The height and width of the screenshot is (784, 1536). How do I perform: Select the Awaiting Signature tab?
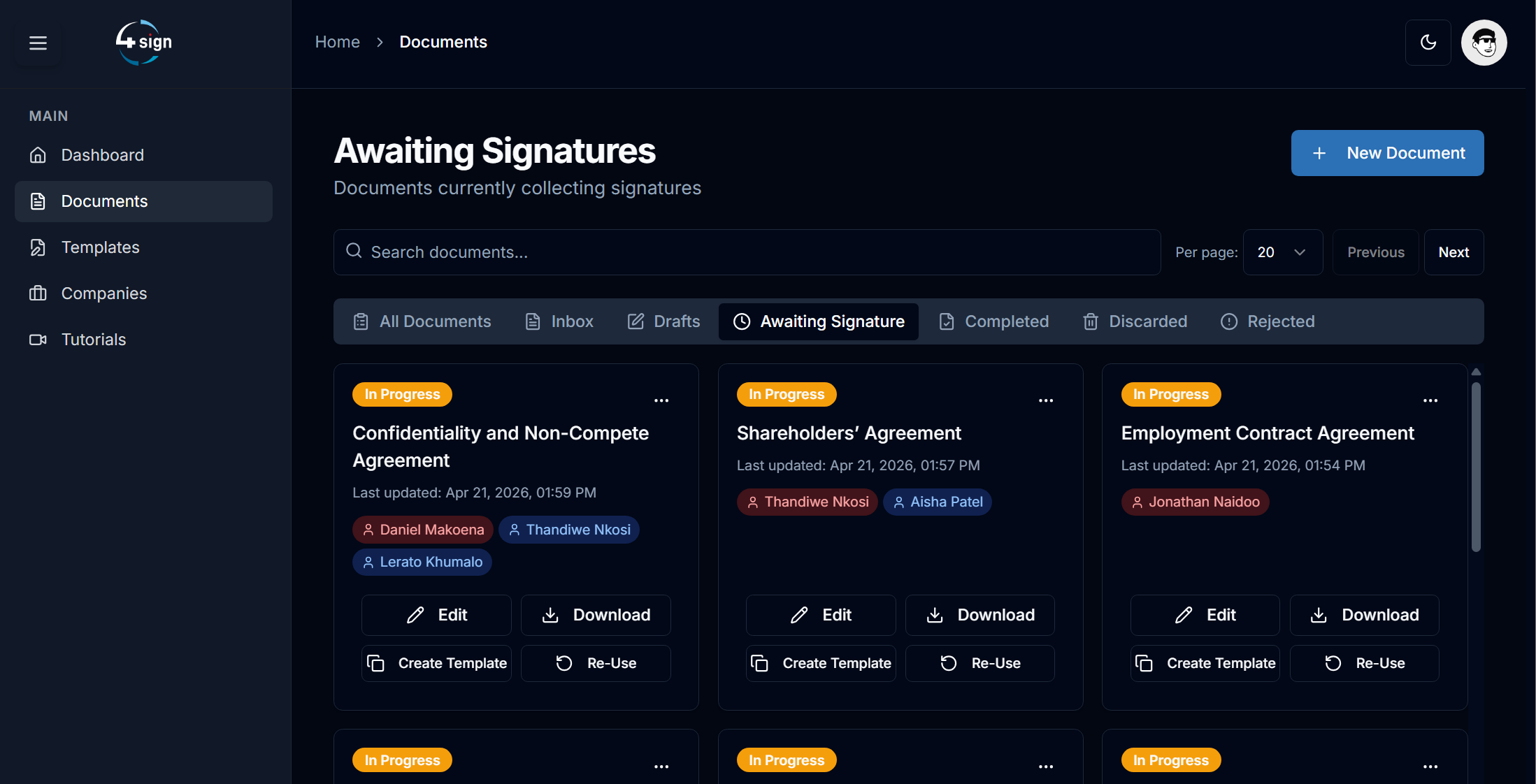pos(819,321)
